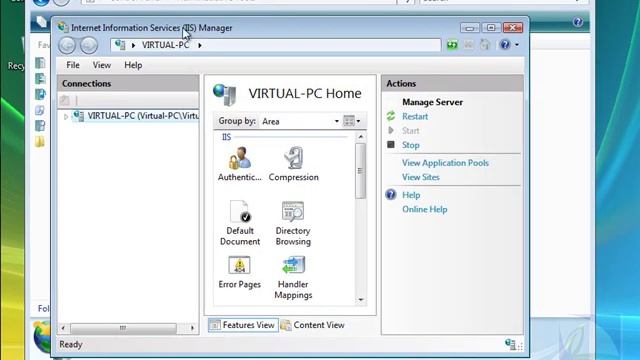Click the home icon in toolbar
The height and width of the screenshot is (360, 640).
pos(485,44)
